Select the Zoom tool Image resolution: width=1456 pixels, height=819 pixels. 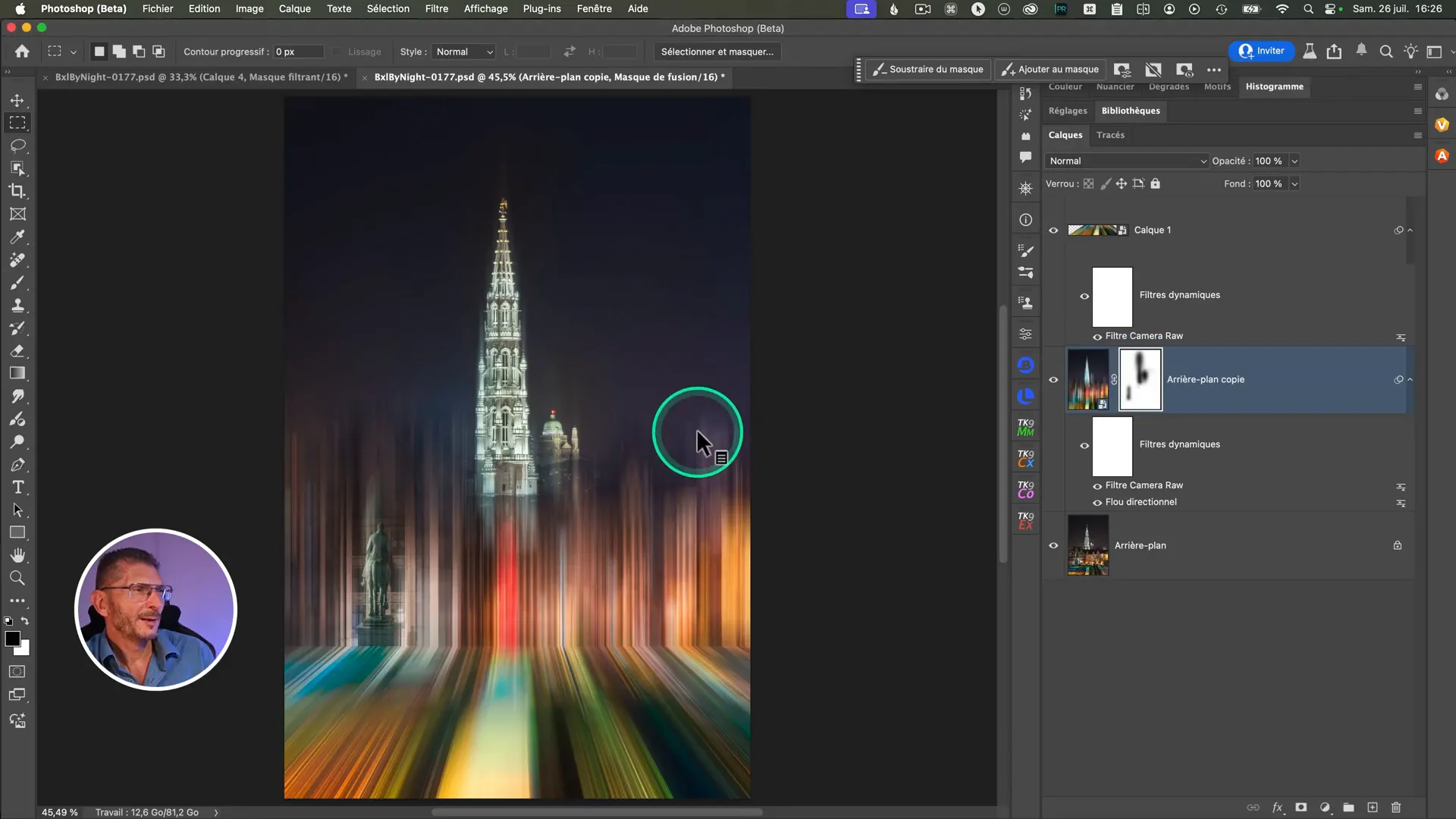(17, 578)
